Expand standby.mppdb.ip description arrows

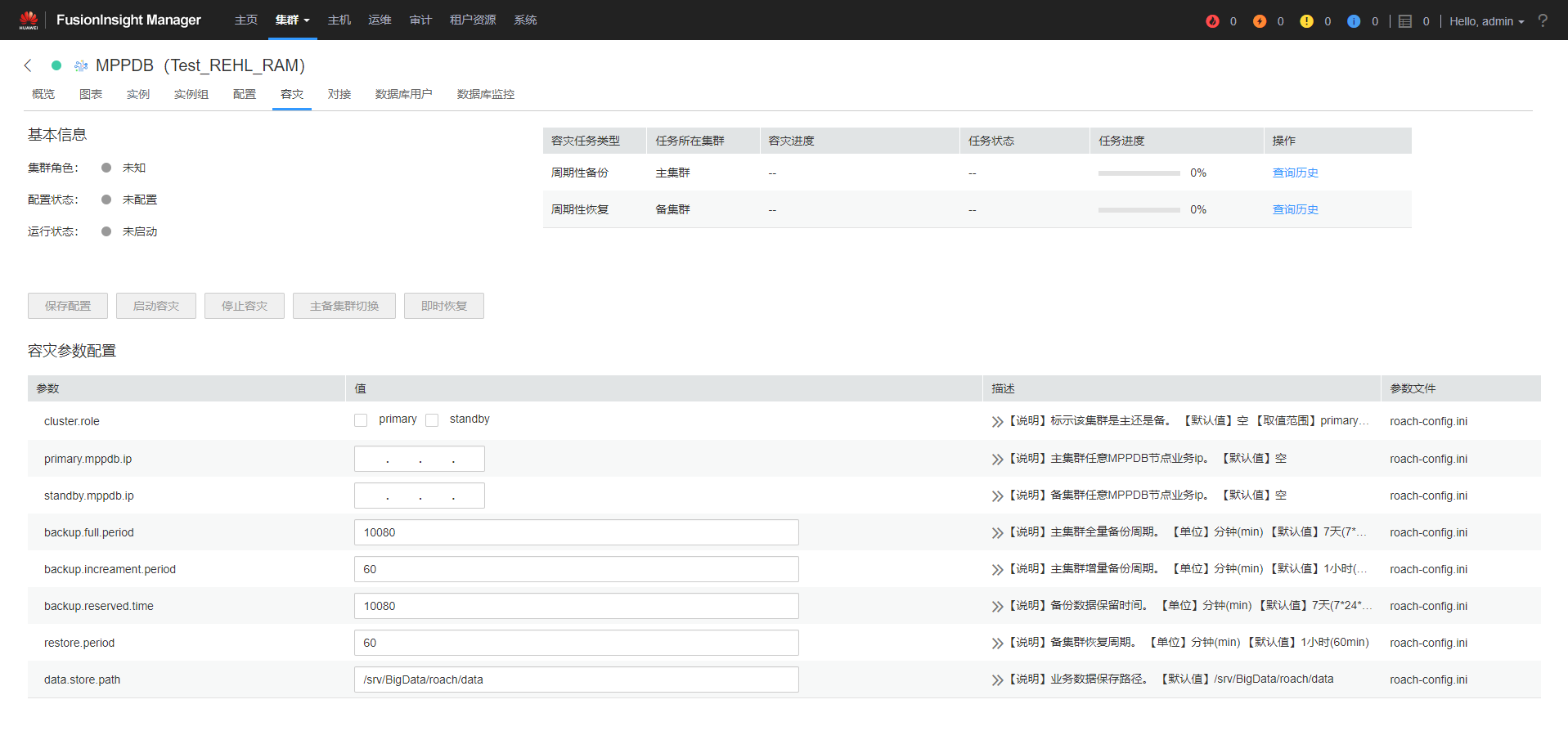coord(998,496)
